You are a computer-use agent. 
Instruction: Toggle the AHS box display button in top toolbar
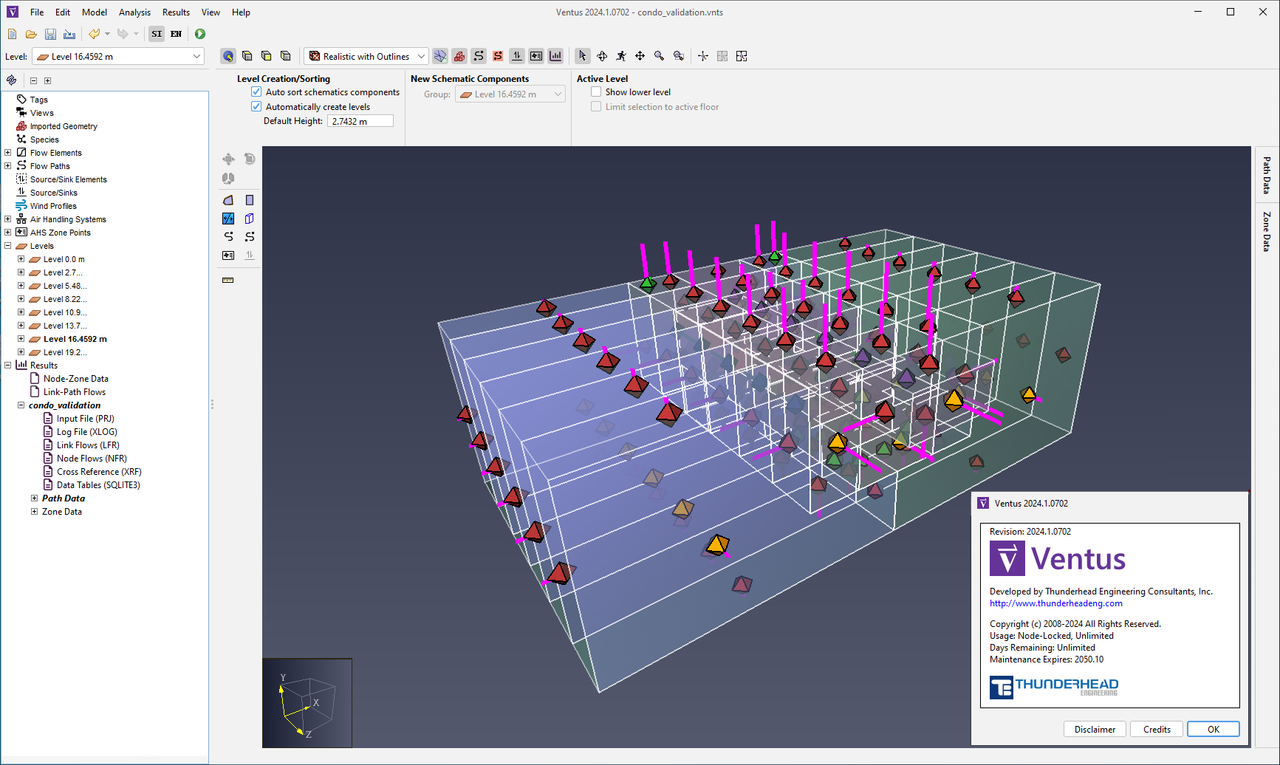(536, 56)
